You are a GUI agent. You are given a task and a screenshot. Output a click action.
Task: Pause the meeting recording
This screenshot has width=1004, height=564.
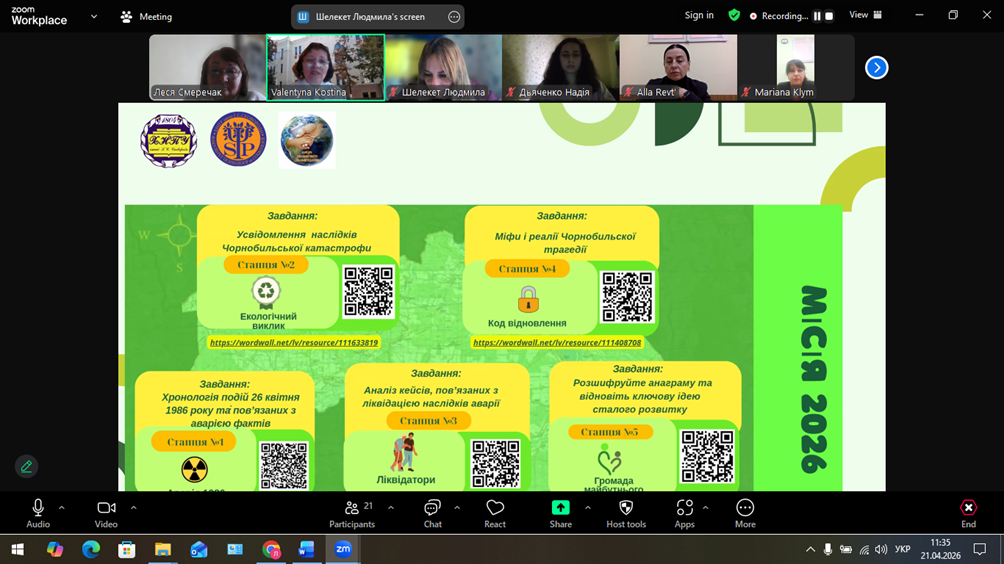[x=817, y=16]
